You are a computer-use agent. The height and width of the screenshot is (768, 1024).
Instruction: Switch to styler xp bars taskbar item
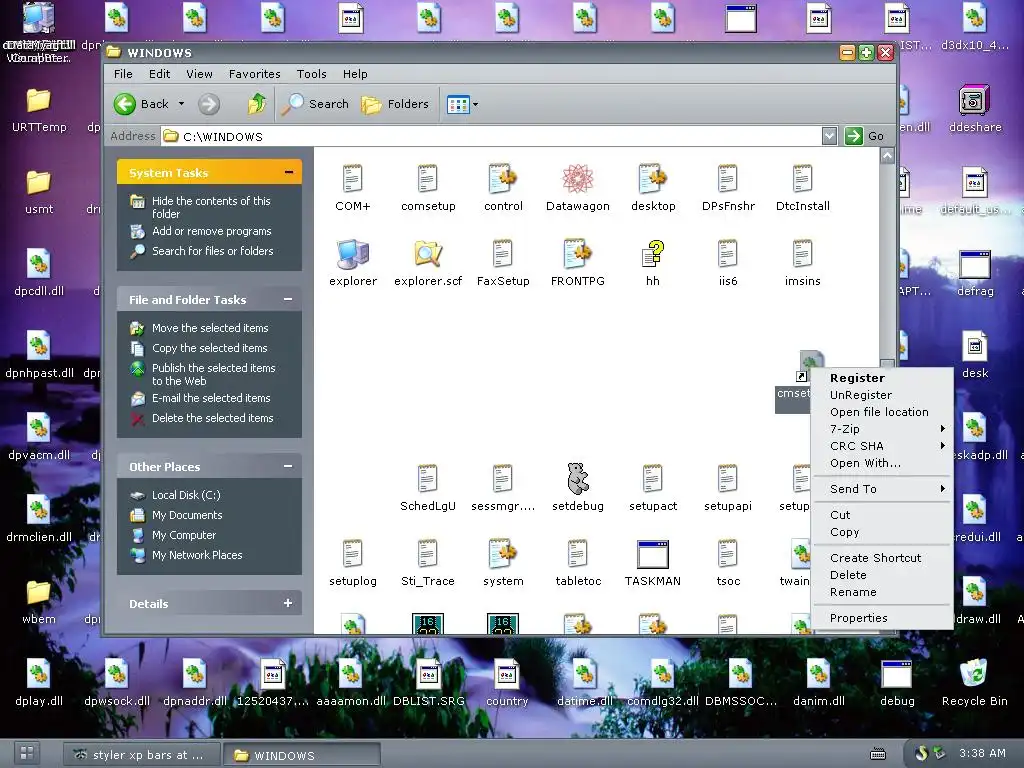click(x=142, y=754)
